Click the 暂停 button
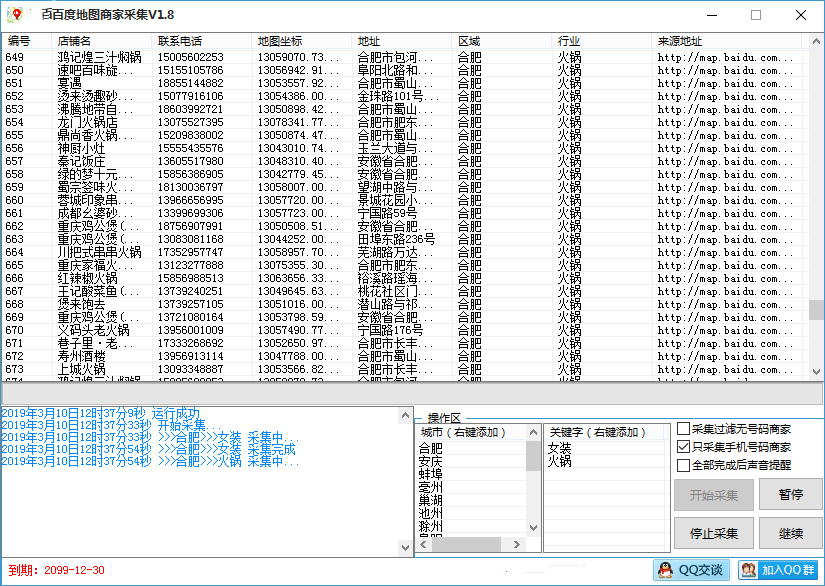 pos(791,494)
